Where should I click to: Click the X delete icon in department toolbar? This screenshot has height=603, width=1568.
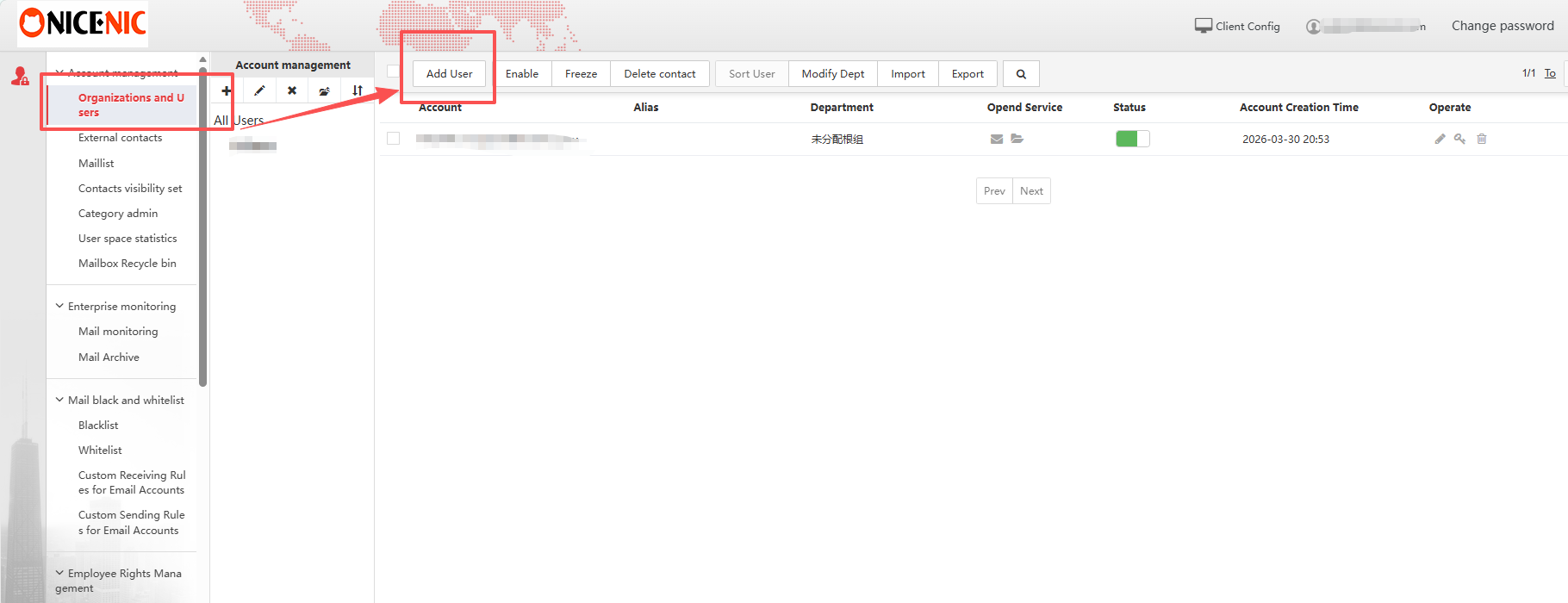pyautogui.click(x=292, y=90)
